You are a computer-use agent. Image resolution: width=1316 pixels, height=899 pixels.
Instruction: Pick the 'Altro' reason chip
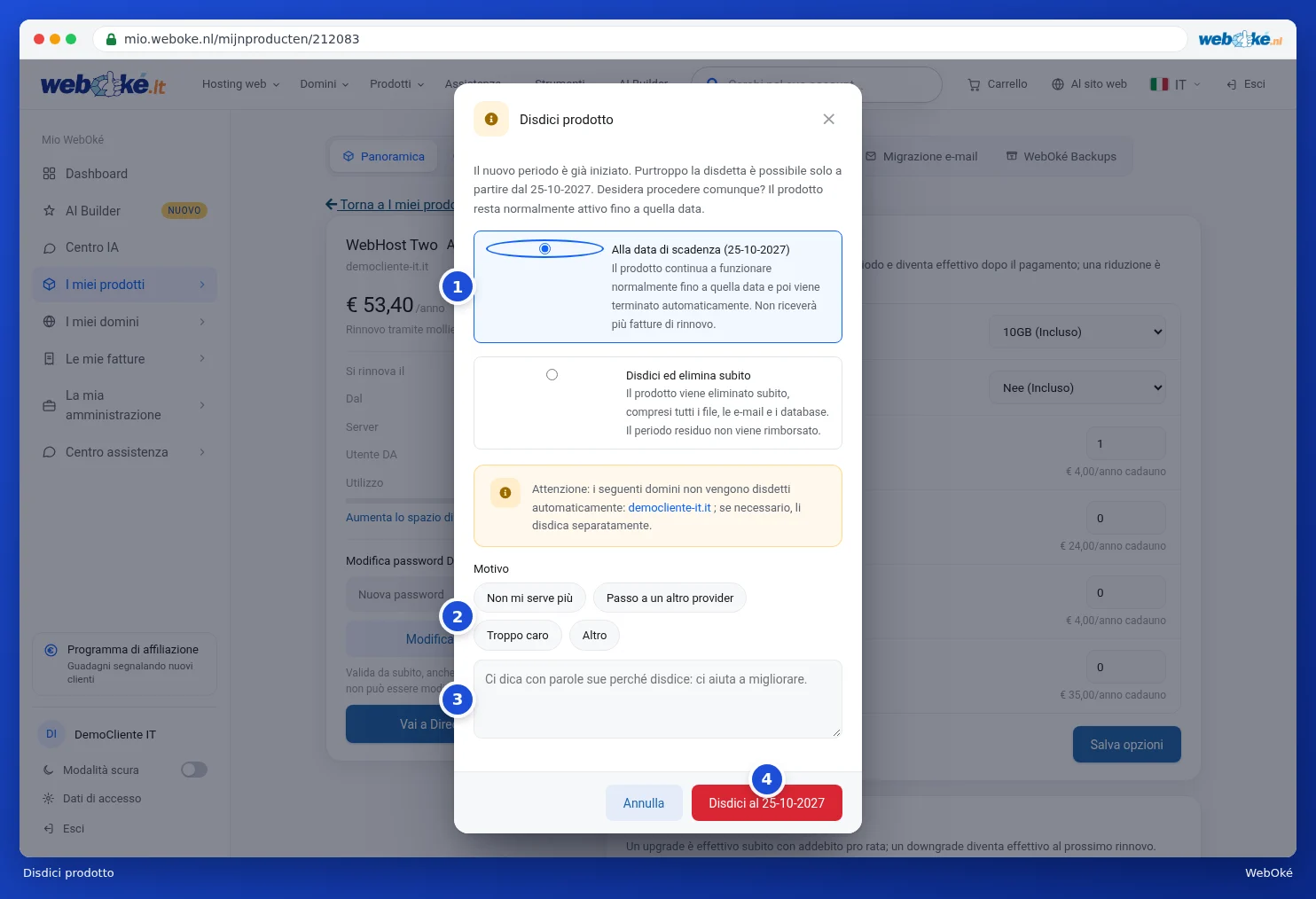pos(594,636)
